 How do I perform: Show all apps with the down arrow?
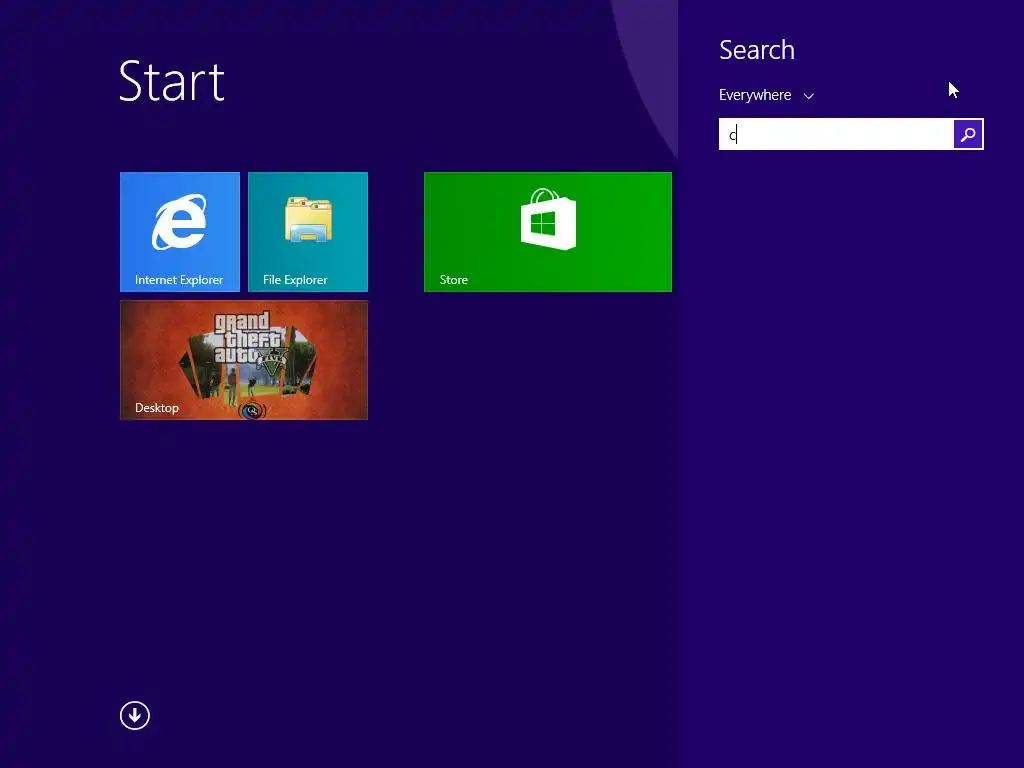point(135,715)
